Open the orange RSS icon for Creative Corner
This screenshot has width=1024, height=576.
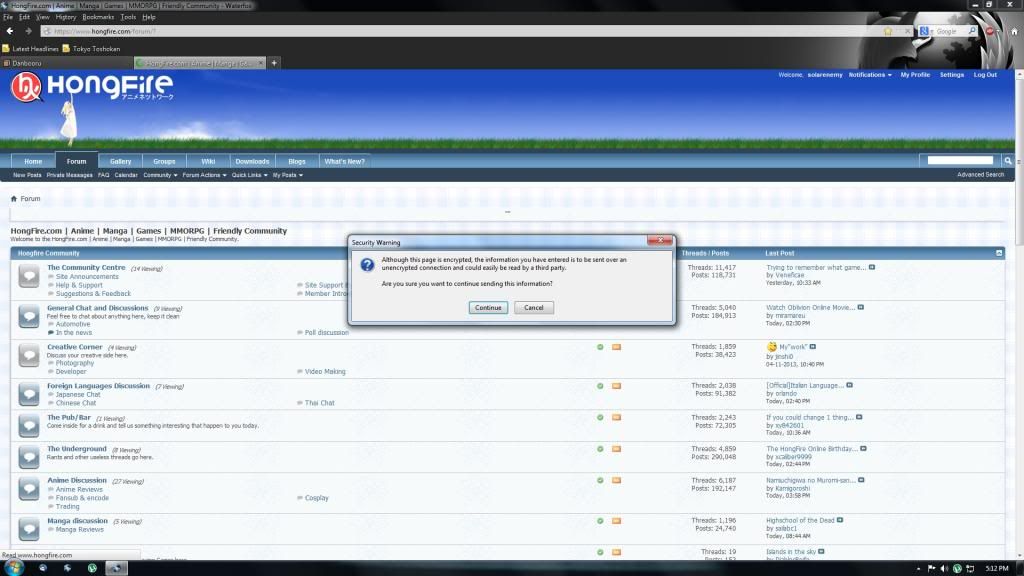point(616,347)
